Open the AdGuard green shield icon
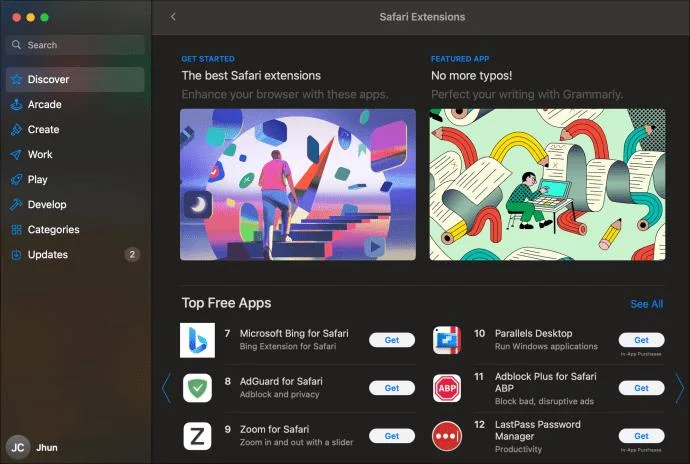 [x=197, y=388]
